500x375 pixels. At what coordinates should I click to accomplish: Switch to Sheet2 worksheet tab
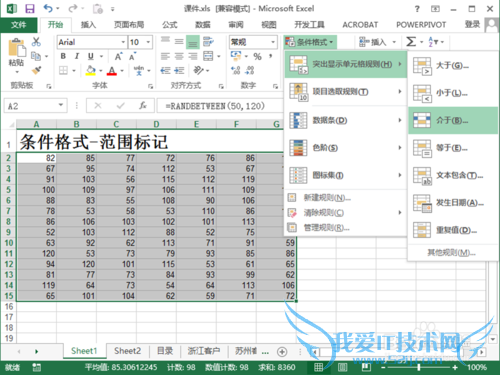[127, 351]
